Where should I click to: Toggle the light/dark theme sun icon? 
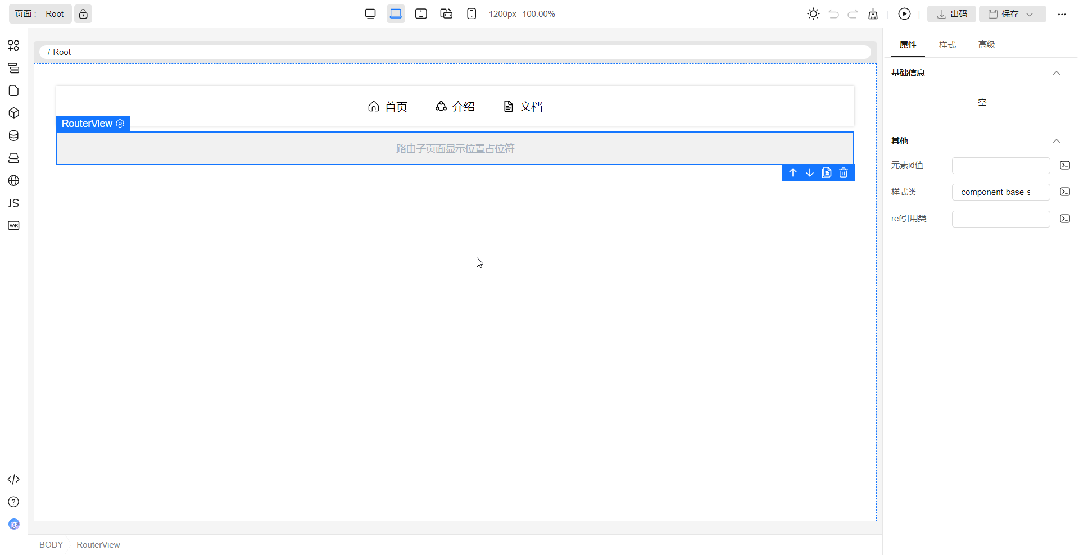[x=813, y=14]
